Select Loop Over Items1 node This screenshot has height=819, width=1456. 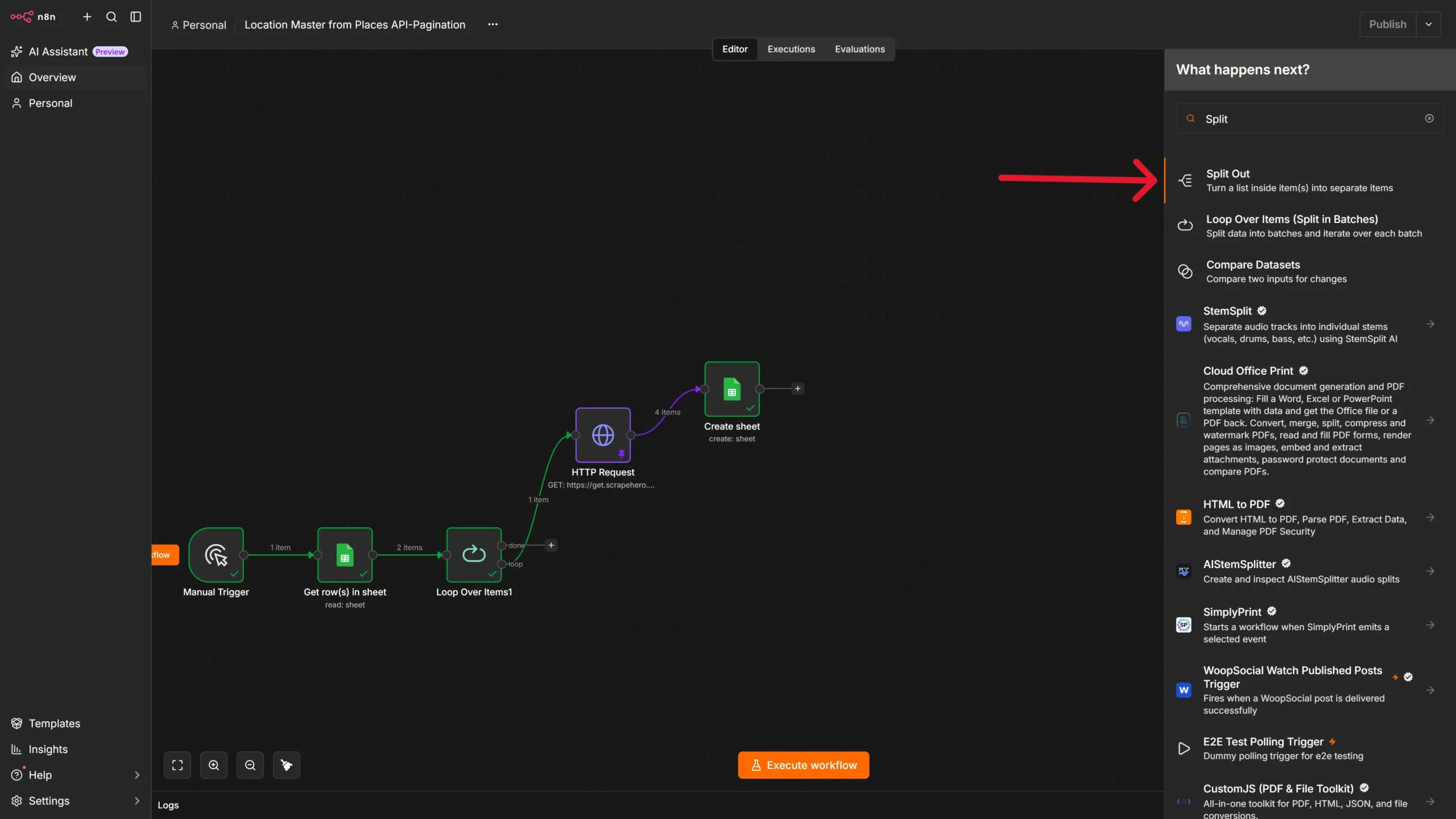tap(474, 555)
